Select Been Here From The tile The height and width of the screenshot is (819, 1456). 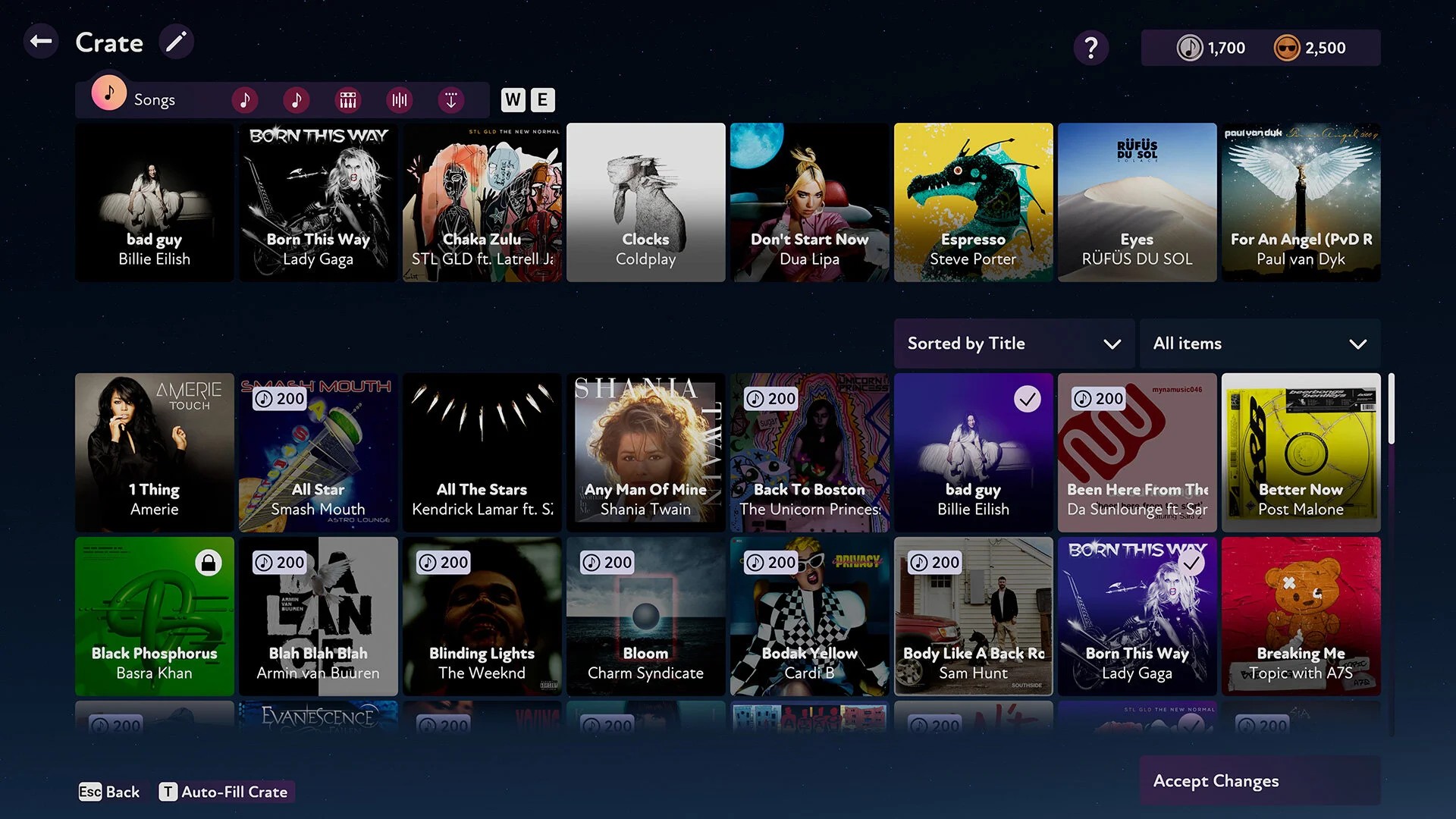point(1137,453)
